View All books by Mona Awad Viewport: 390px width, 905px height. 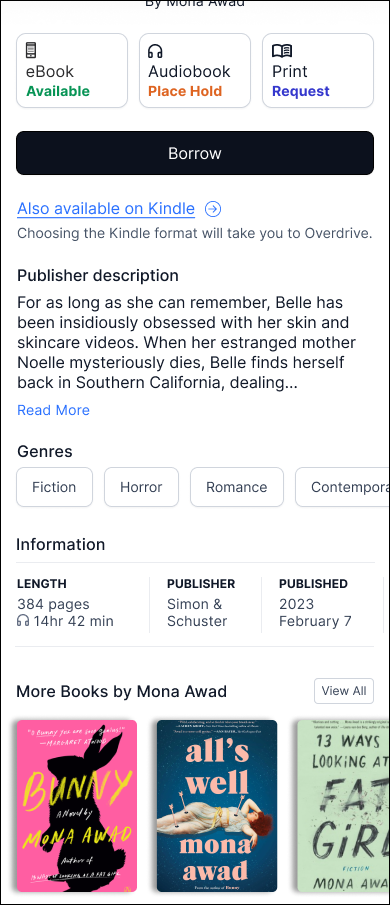pos(344,691)
